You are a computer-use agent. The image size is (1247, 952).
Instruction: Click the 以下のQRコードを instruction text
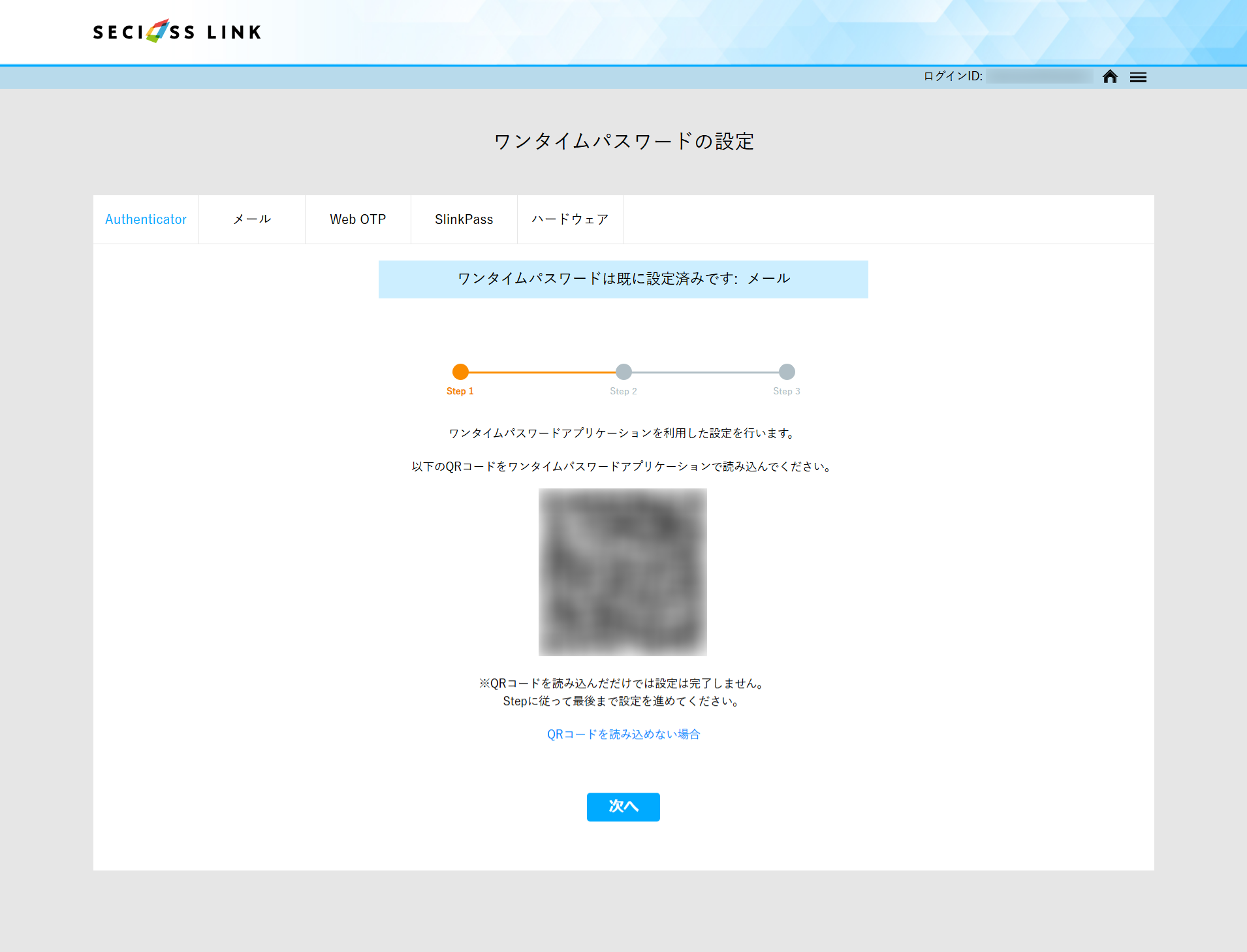tap(623, 466)
